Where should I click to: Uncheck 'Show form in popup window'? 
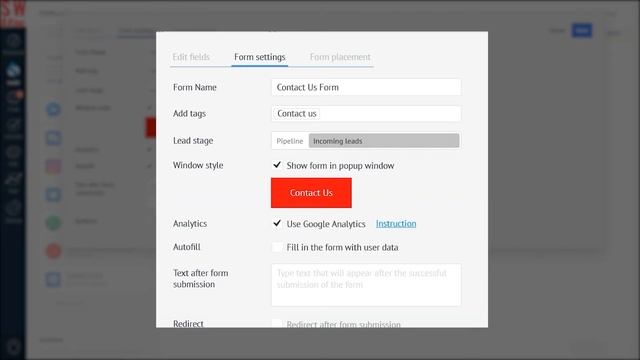[277, 165]
